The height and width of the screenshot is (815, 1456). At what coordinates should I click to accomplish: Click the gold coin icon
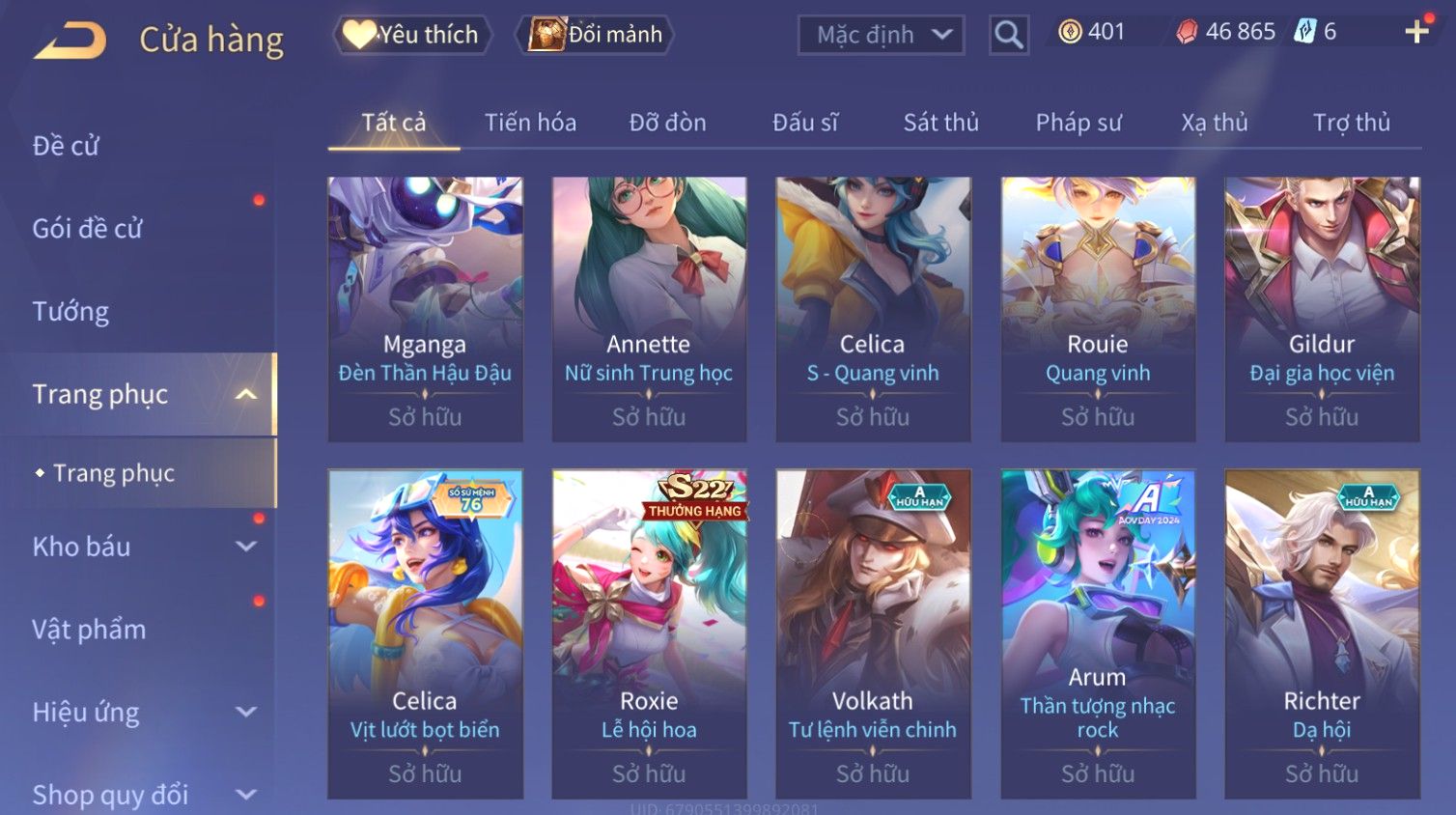(1070, 32)
